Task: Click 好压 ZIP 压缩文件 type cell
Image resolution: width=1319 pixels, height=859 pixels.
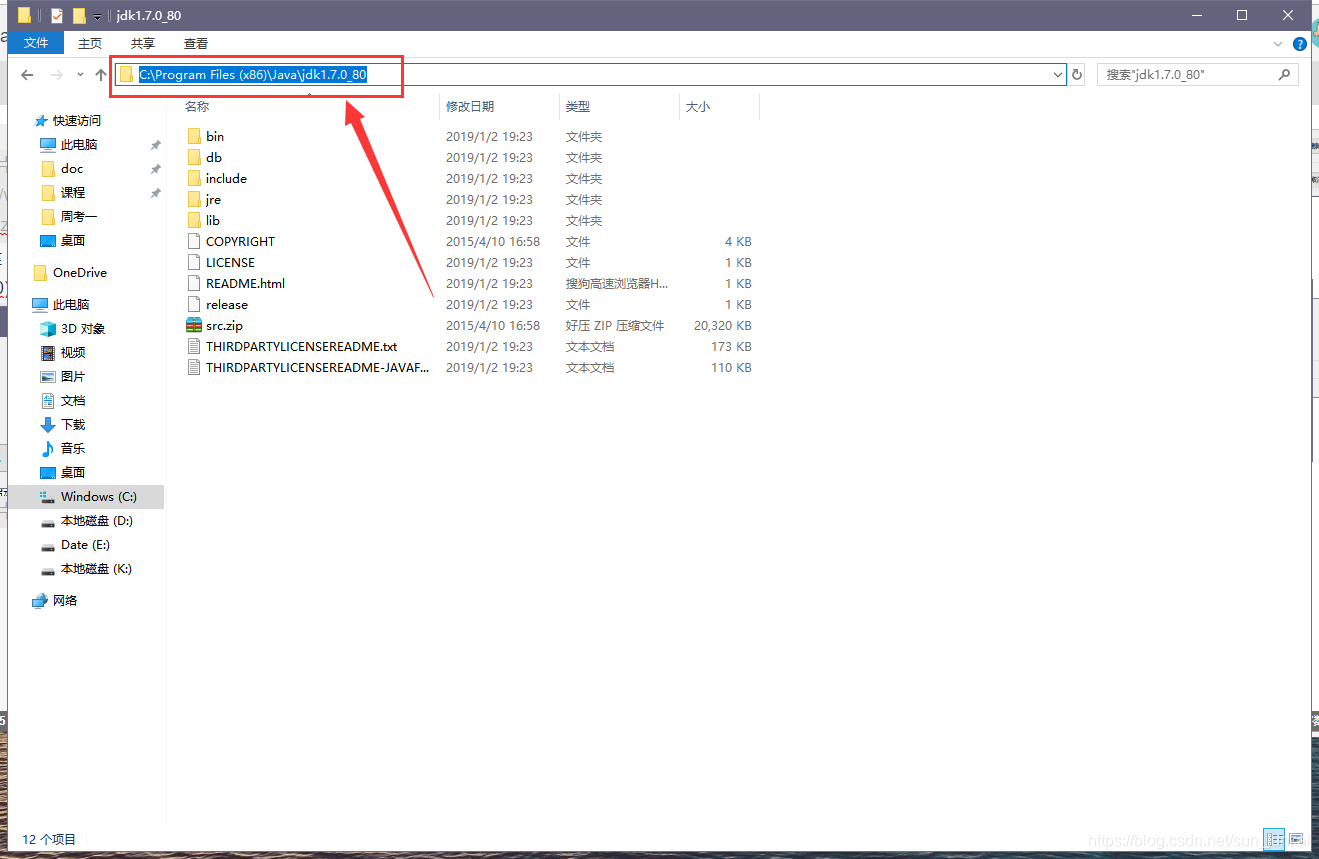Action: (615, 325)
